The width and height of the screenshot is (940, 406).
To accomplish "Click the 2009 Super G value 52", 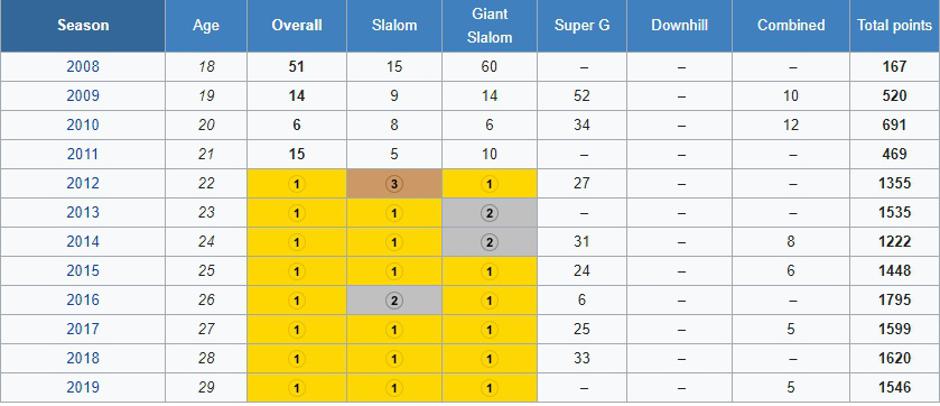I will [582, 96].
